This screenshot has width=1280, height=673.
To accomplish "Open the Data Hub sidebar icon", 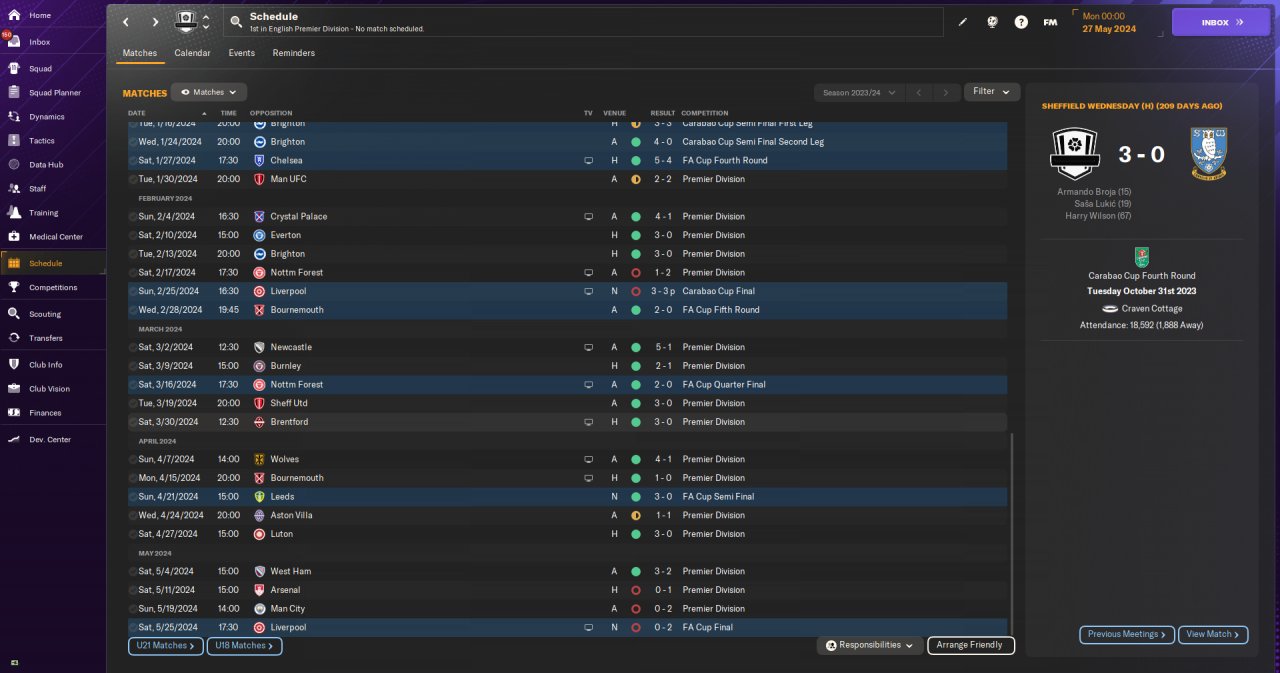I will (14, 165).
